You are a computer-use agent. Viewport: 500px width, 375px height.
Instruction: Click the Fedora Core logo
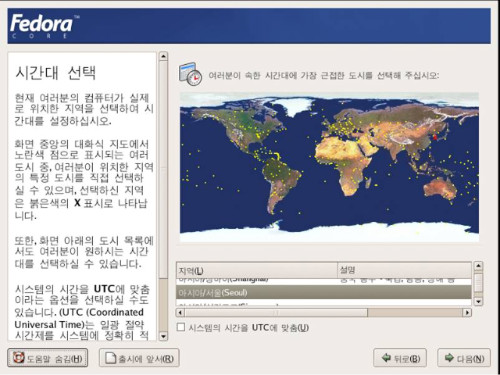(x=45, y=26)
